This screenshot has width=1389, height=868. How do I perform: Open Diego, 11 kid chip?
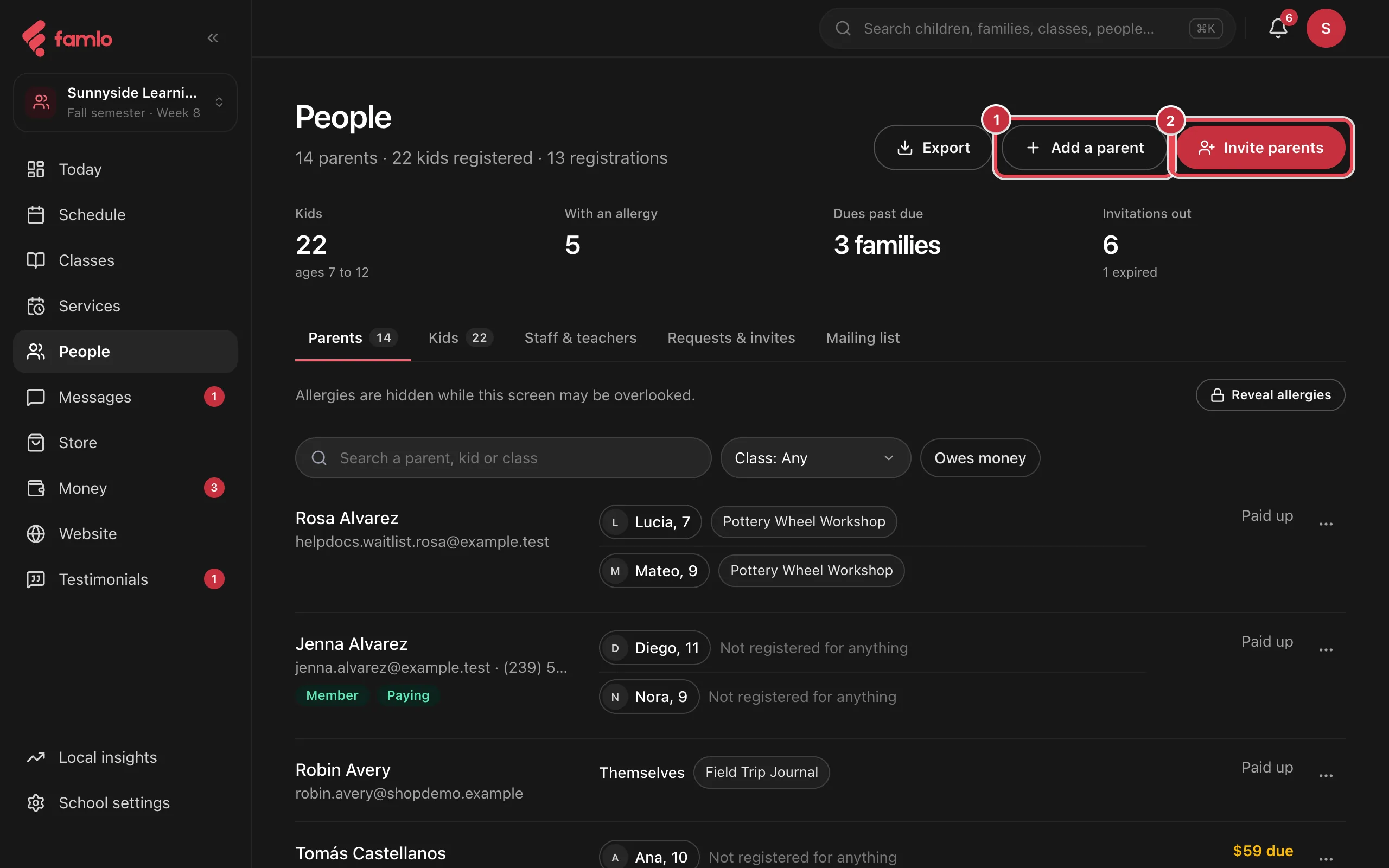(x=655, y=648)
